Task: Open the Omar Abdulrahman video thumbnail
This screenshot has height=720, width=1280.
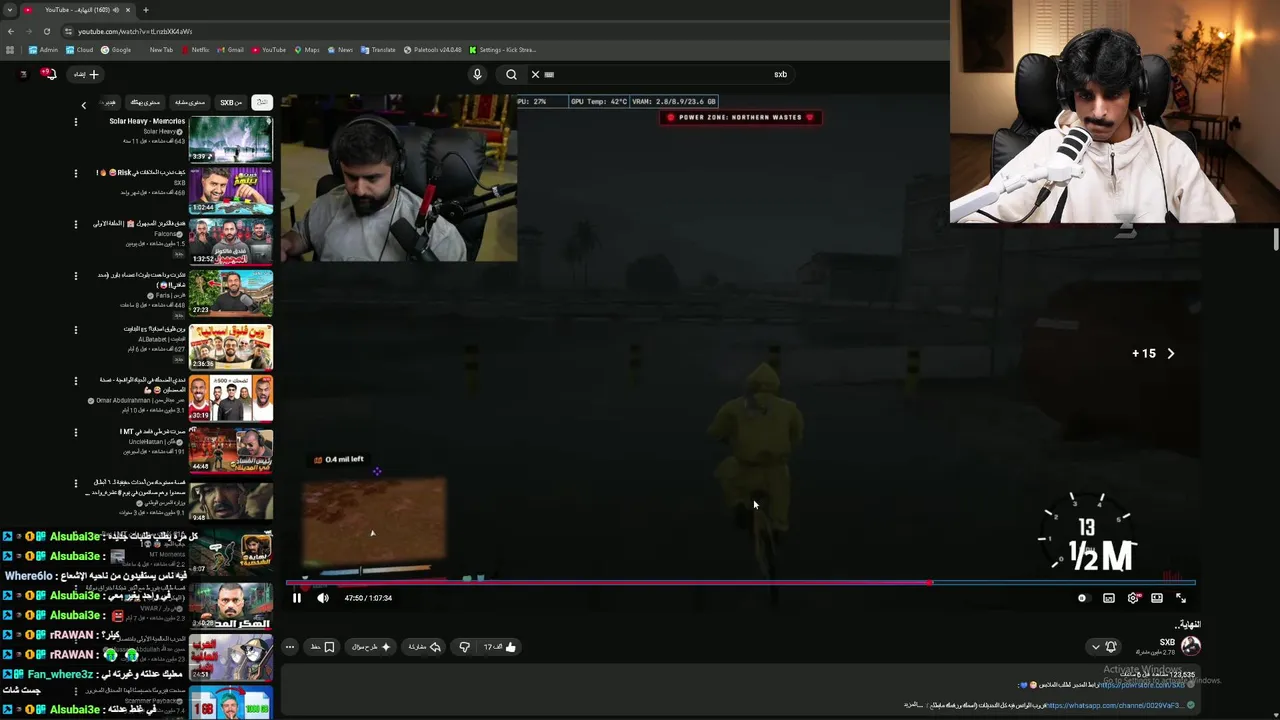Action: point(231,398)
